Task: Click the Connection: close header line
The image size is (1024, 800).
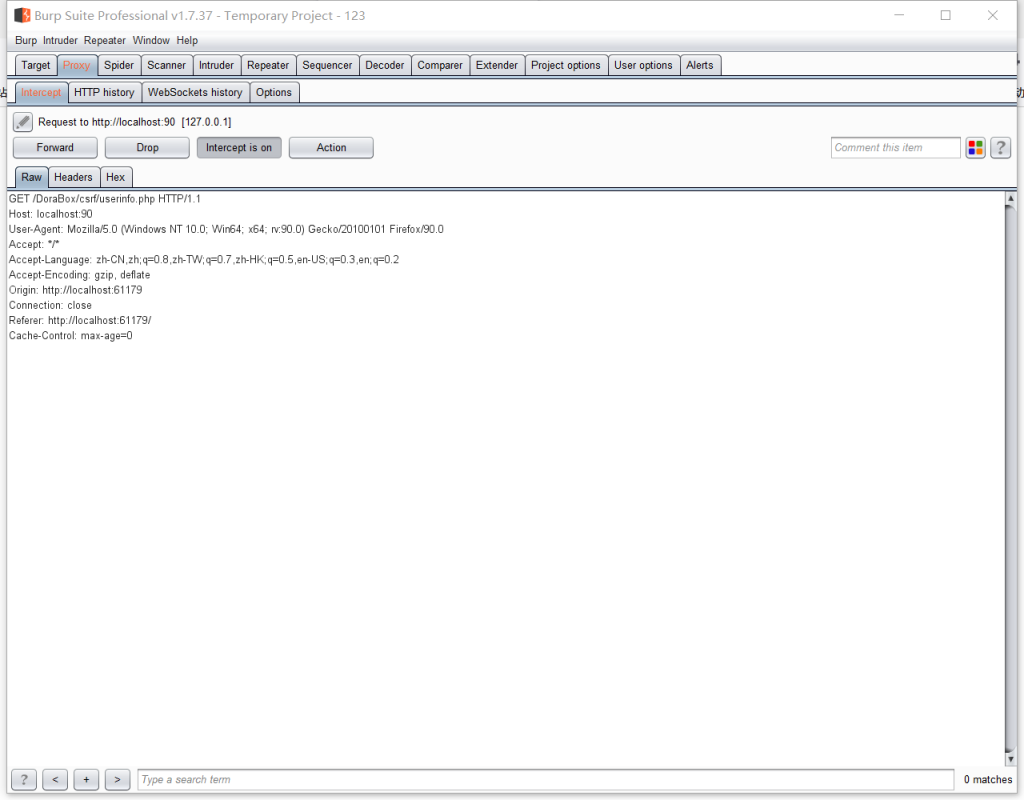Action: tap(50, 306)
